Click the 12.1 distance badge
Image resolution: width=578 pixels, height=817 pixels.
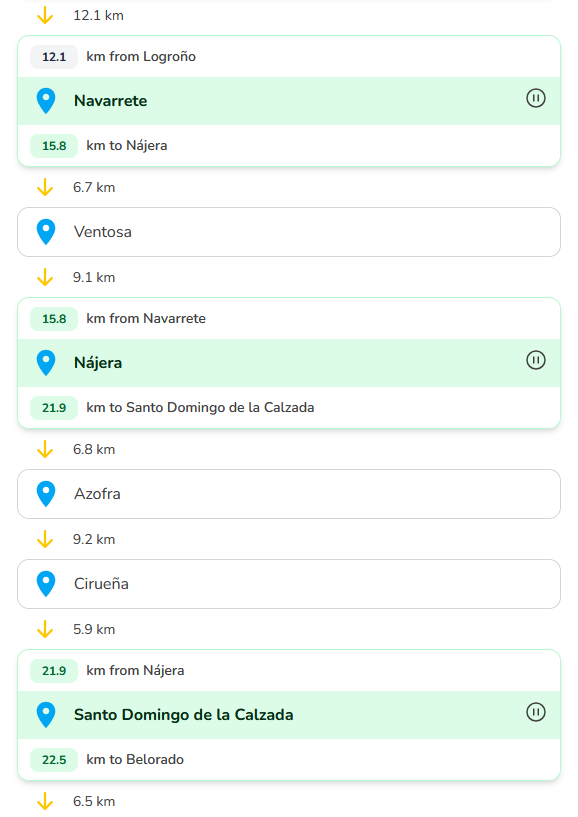tap(52, 57)
